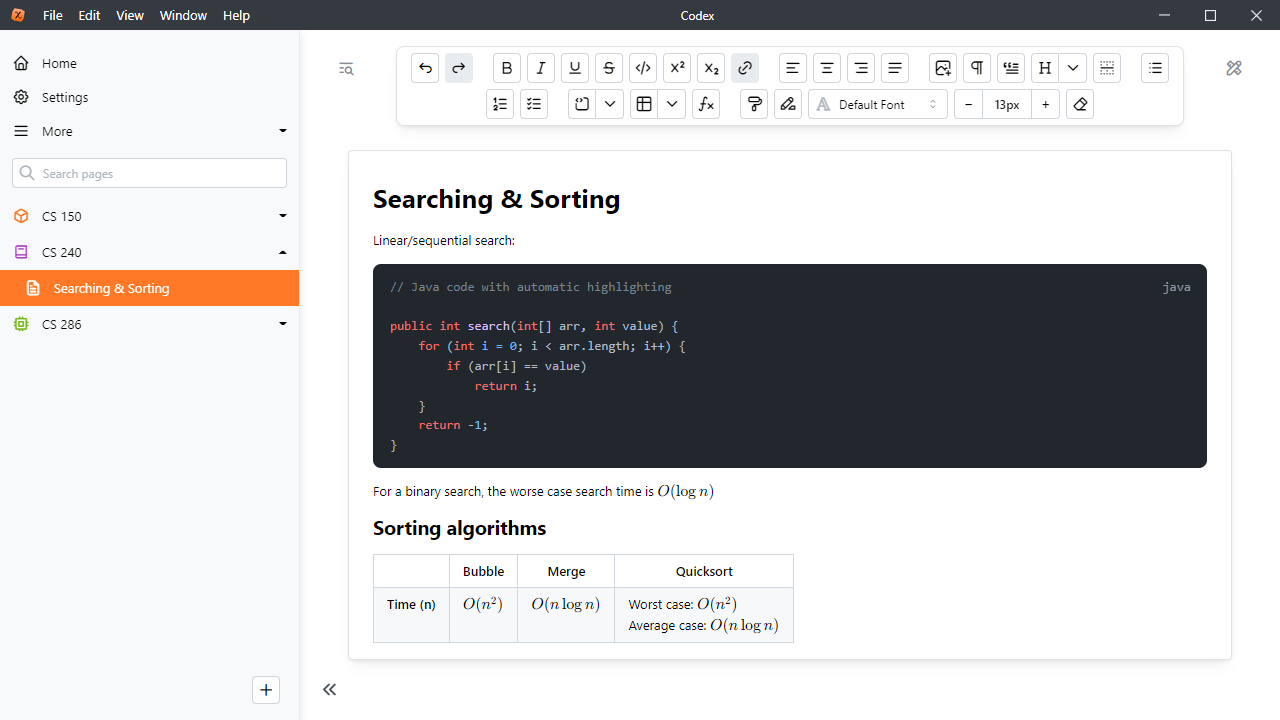
Task: Insert a math formula
Action: point(706,104)
